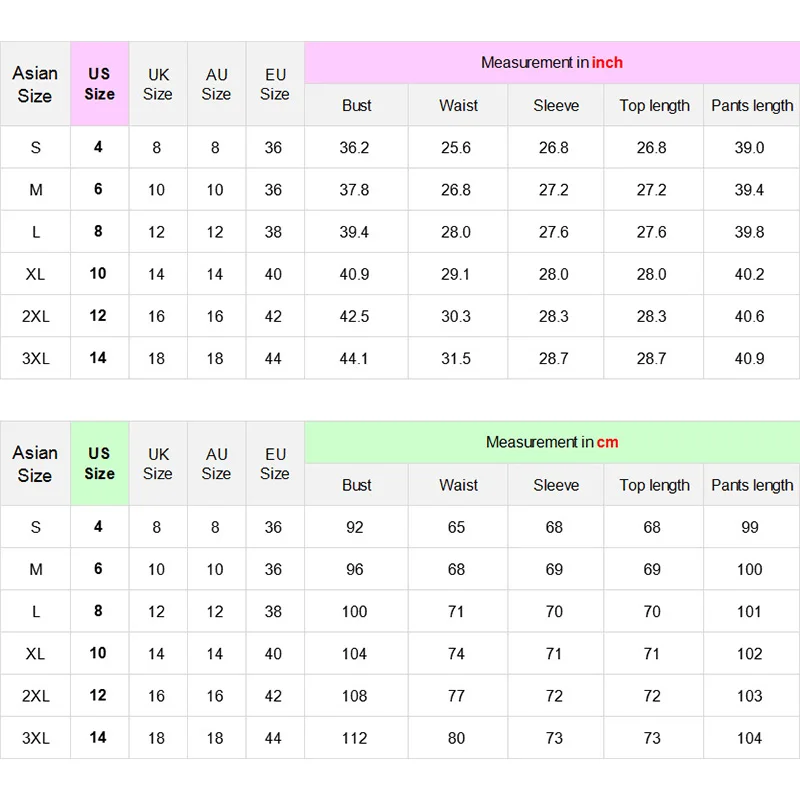The image size is (800, 800).
Task: Click pants length 40.6 for size 2XL
Action: coord(749,316)
